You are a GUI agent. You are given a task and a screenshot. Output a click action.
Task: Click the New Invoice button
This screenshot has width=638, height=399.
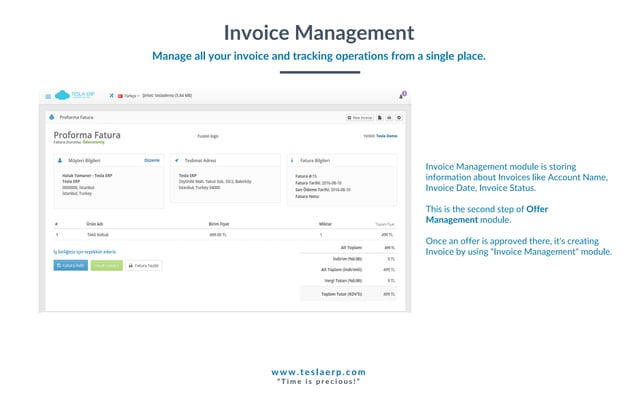[x=360, y=118]
